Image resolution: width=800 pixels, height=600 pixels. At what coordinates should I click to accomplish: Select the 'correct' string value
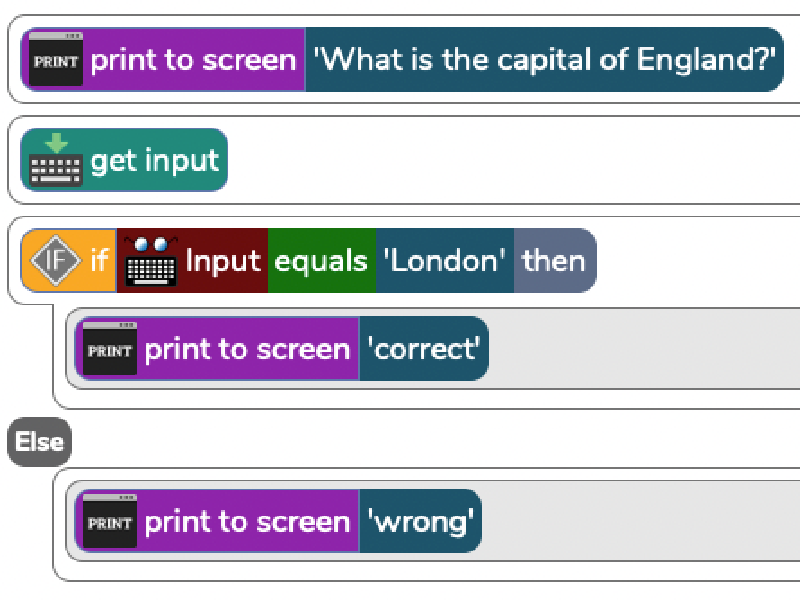424,349
